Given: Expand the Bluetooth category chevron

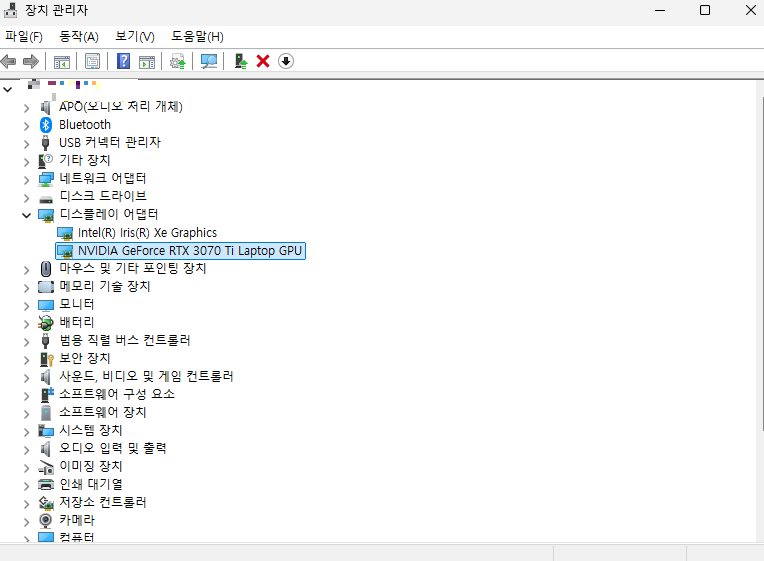Looking at the screenshot, I should [26, 126].
